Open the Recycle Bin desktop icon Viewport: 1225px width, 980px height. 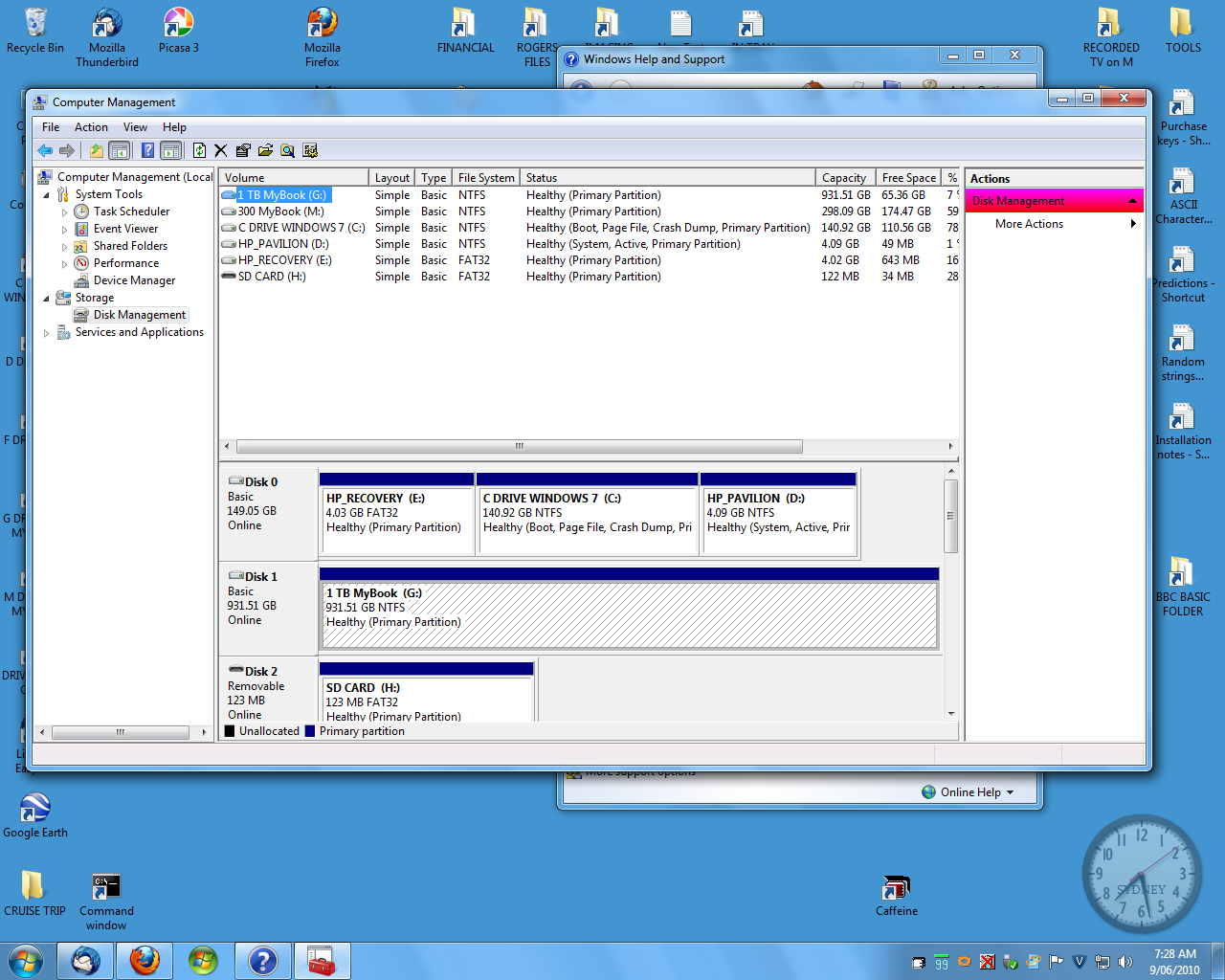35,31
